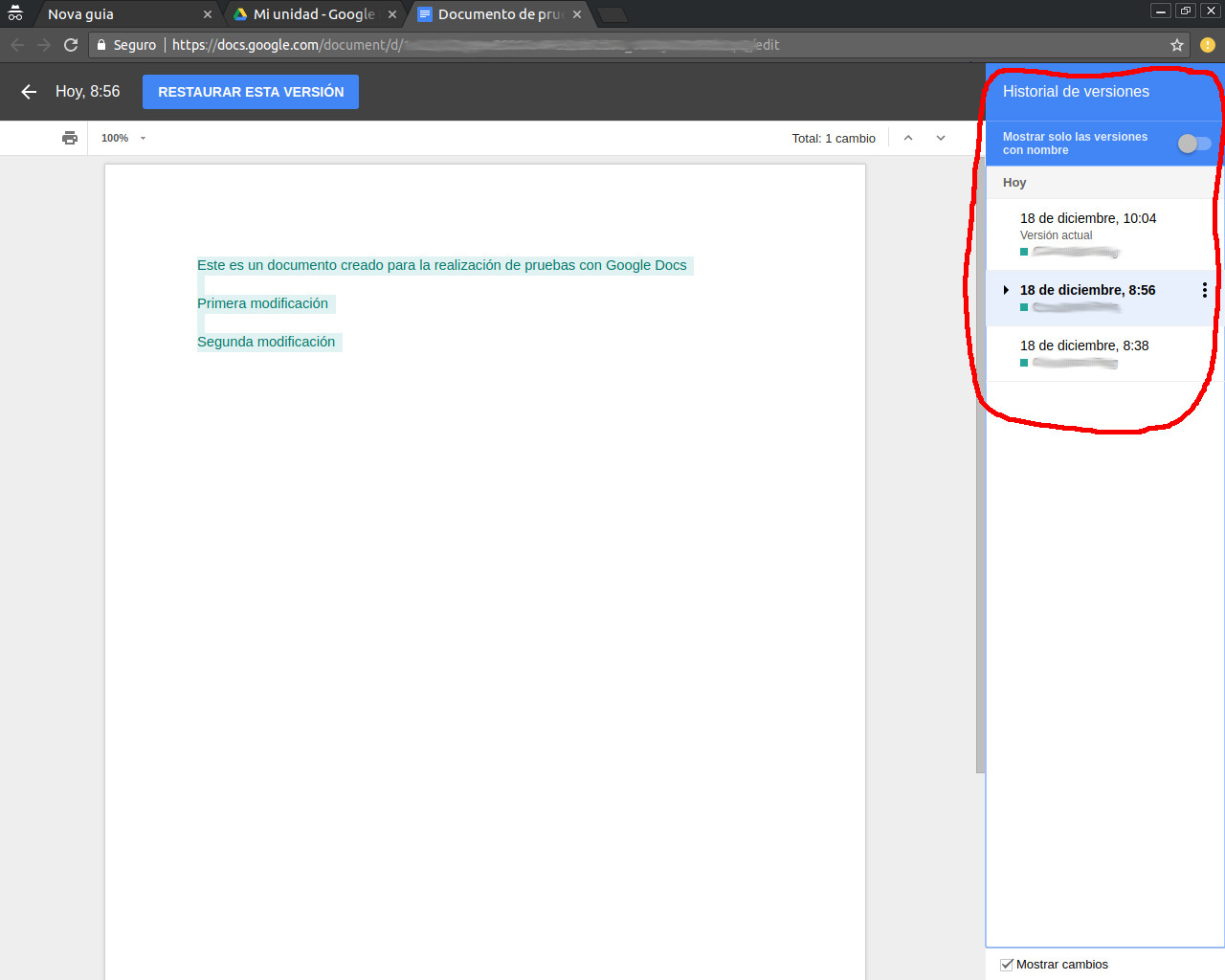Image resolution: width=1225 pixels, height=980 pixels.
Task: Bookmark page with the star icon
Action: (1177, 45)
